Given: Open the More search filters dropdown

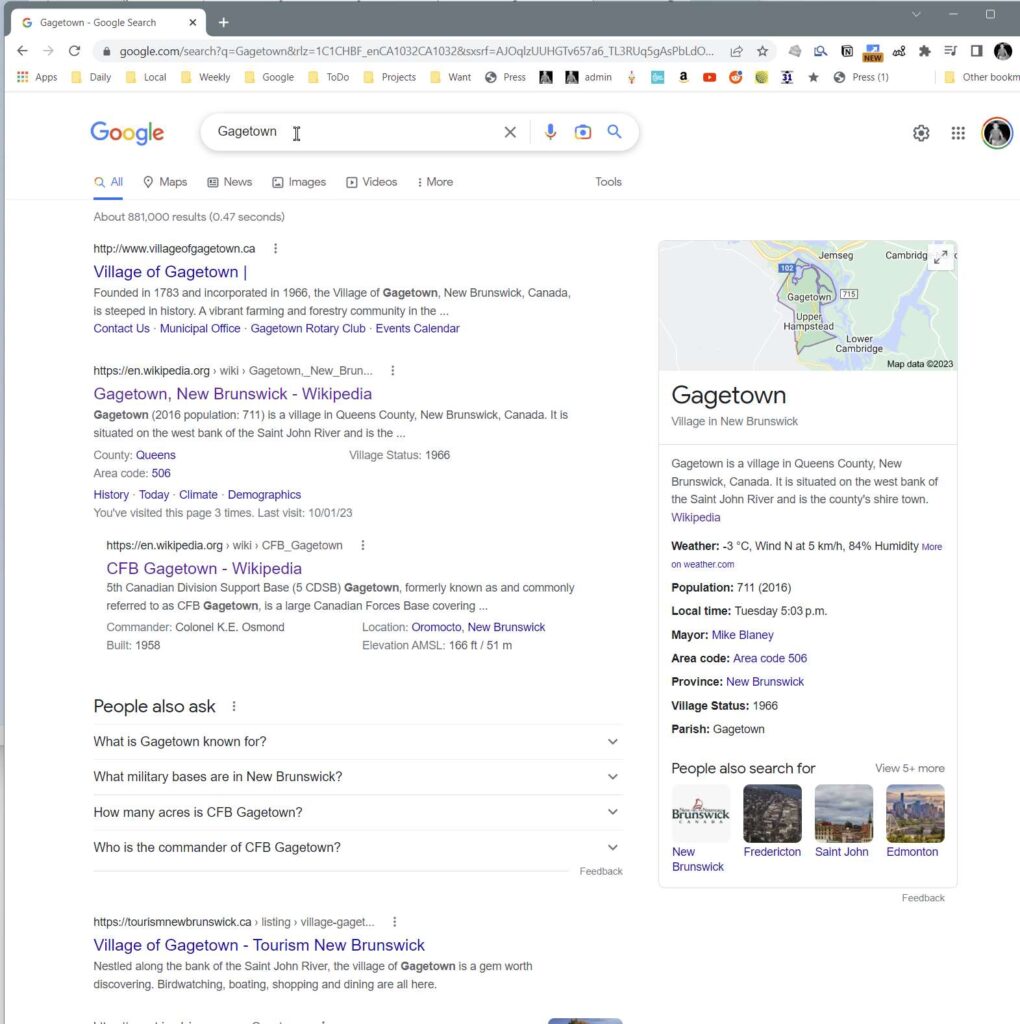Looking at the screenshot, I should (x=435, y=182).
